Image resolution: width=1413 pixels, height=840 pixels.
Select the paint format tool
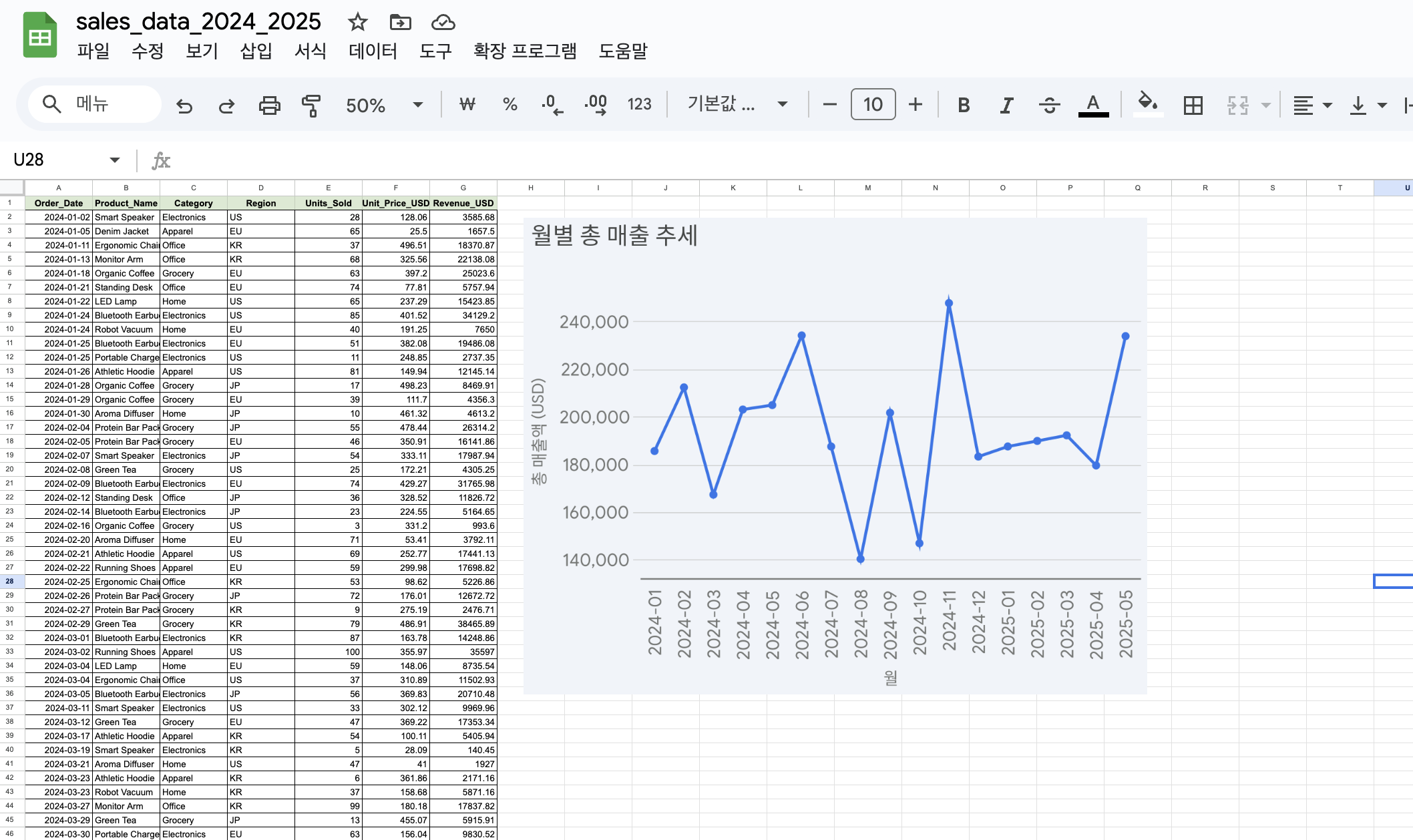tap(311, 105)
